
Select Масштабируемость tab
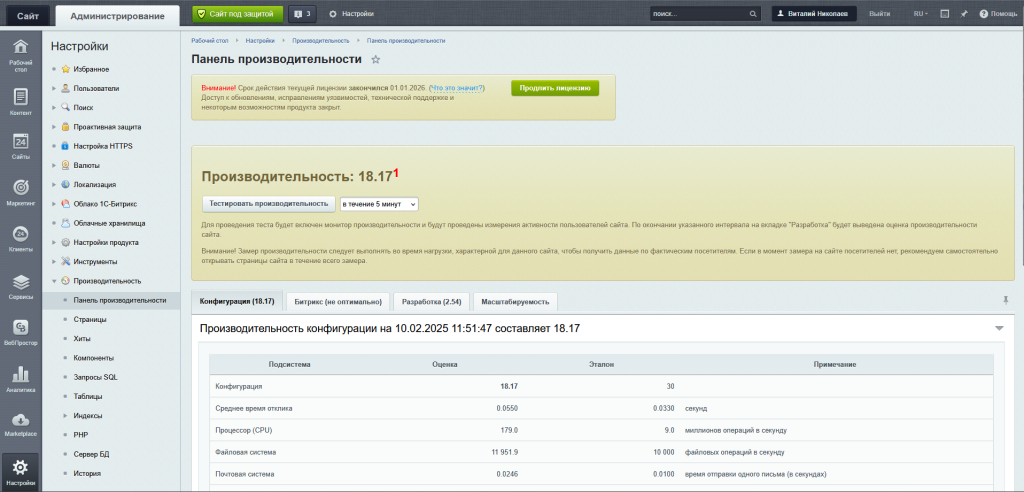515,302
